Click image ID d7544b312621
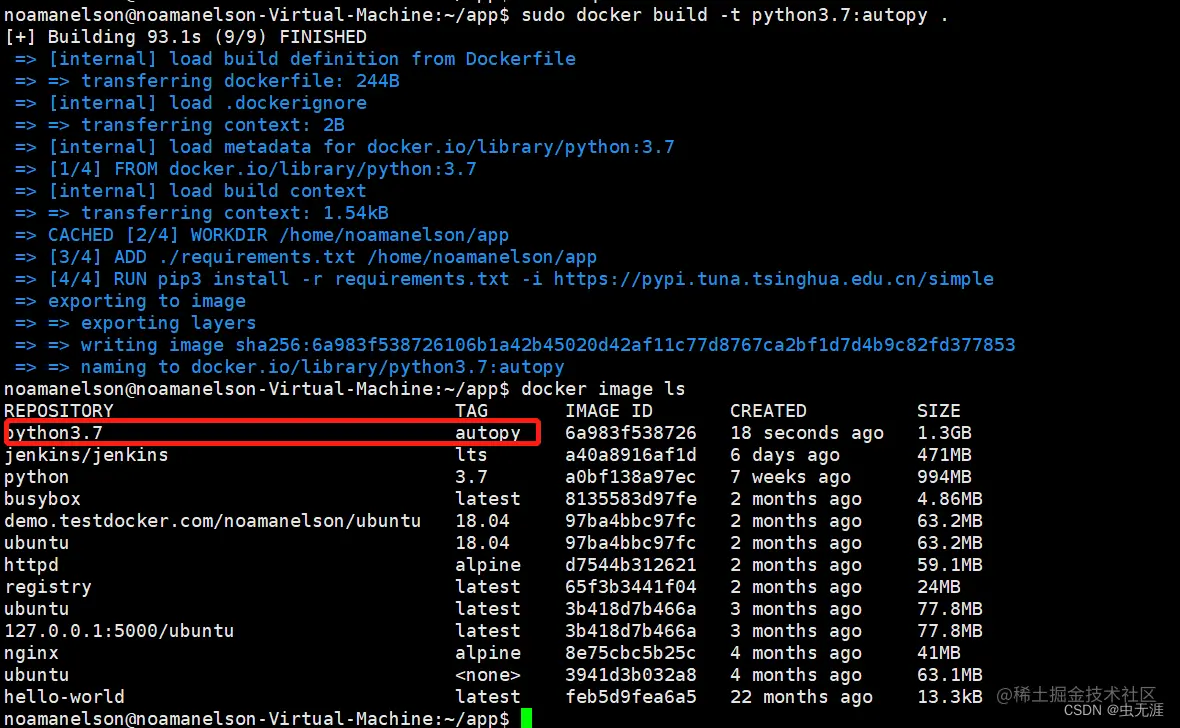The width and height of the screenshot is (1180, 728). coord(631,565)
